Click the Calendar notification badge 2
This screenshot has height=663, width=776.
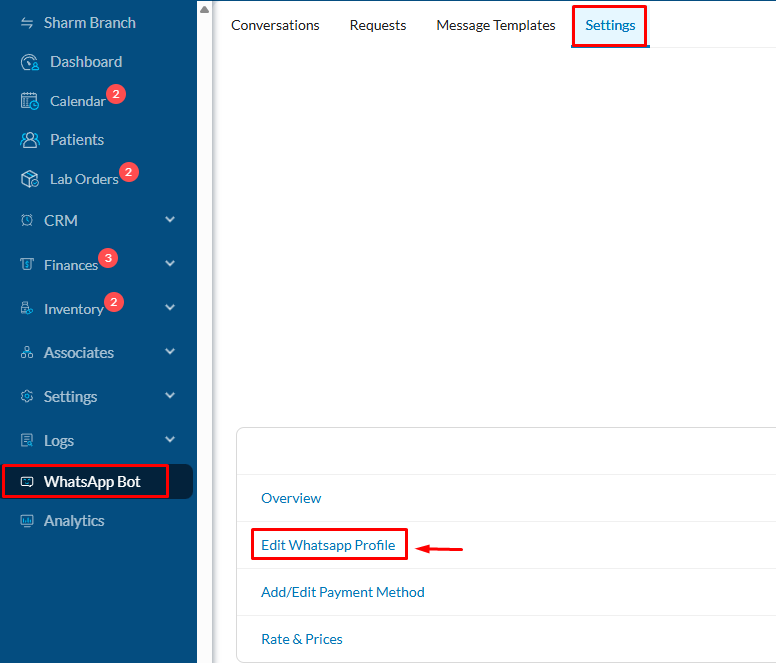click(x=116, y=94)
